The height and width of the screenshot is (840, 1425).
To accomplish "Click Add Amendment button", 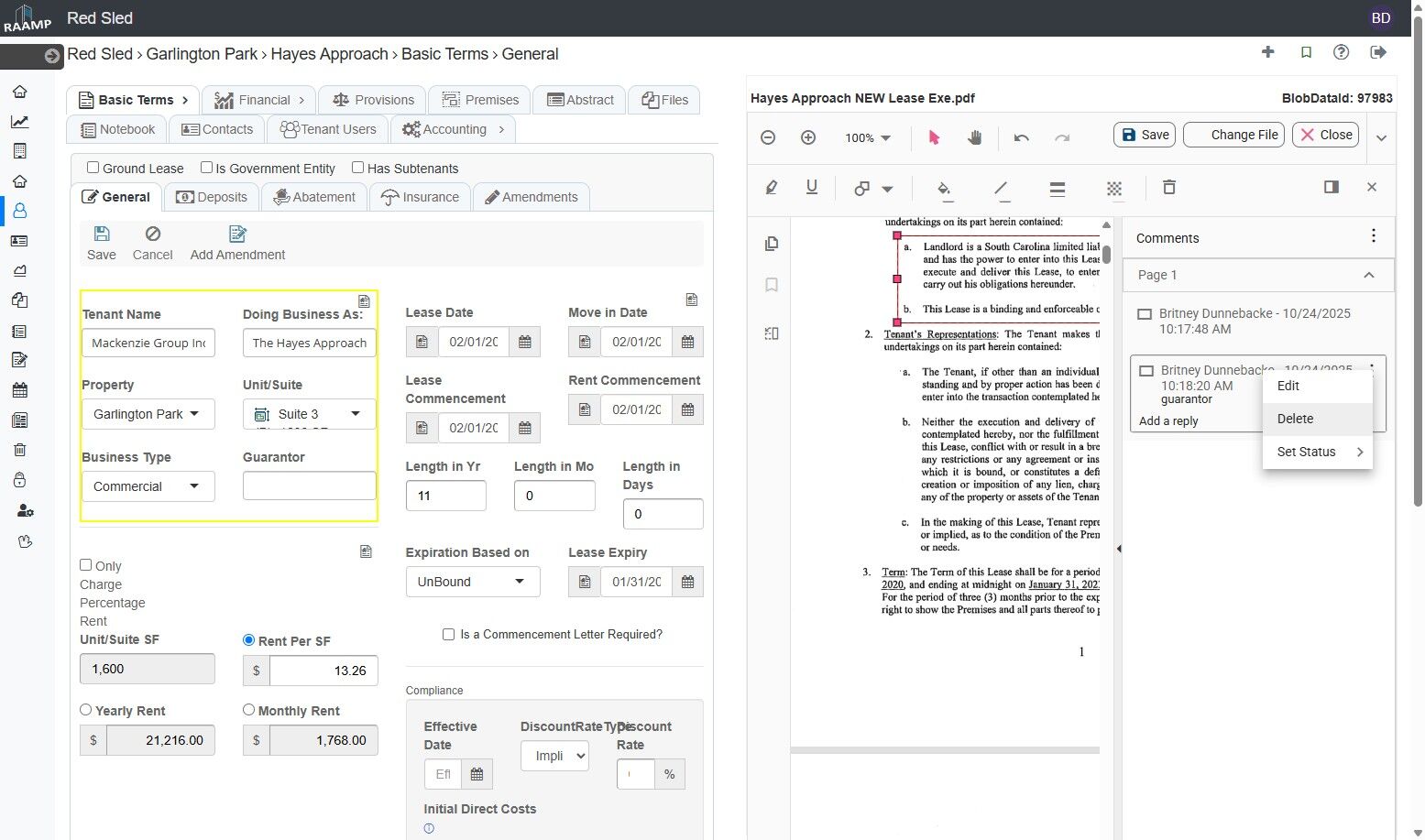I will pyautogui.click(x=237, y=244).
